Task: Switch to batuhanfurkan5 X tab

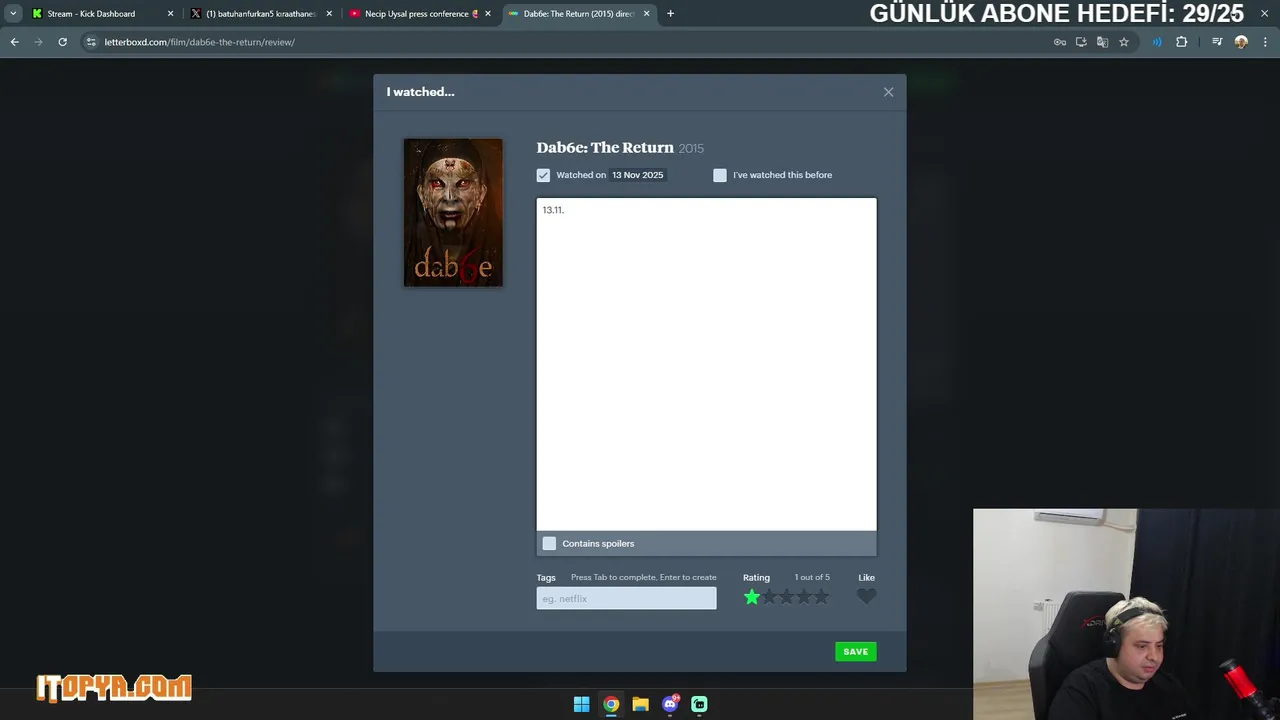Action: point(260,14)
